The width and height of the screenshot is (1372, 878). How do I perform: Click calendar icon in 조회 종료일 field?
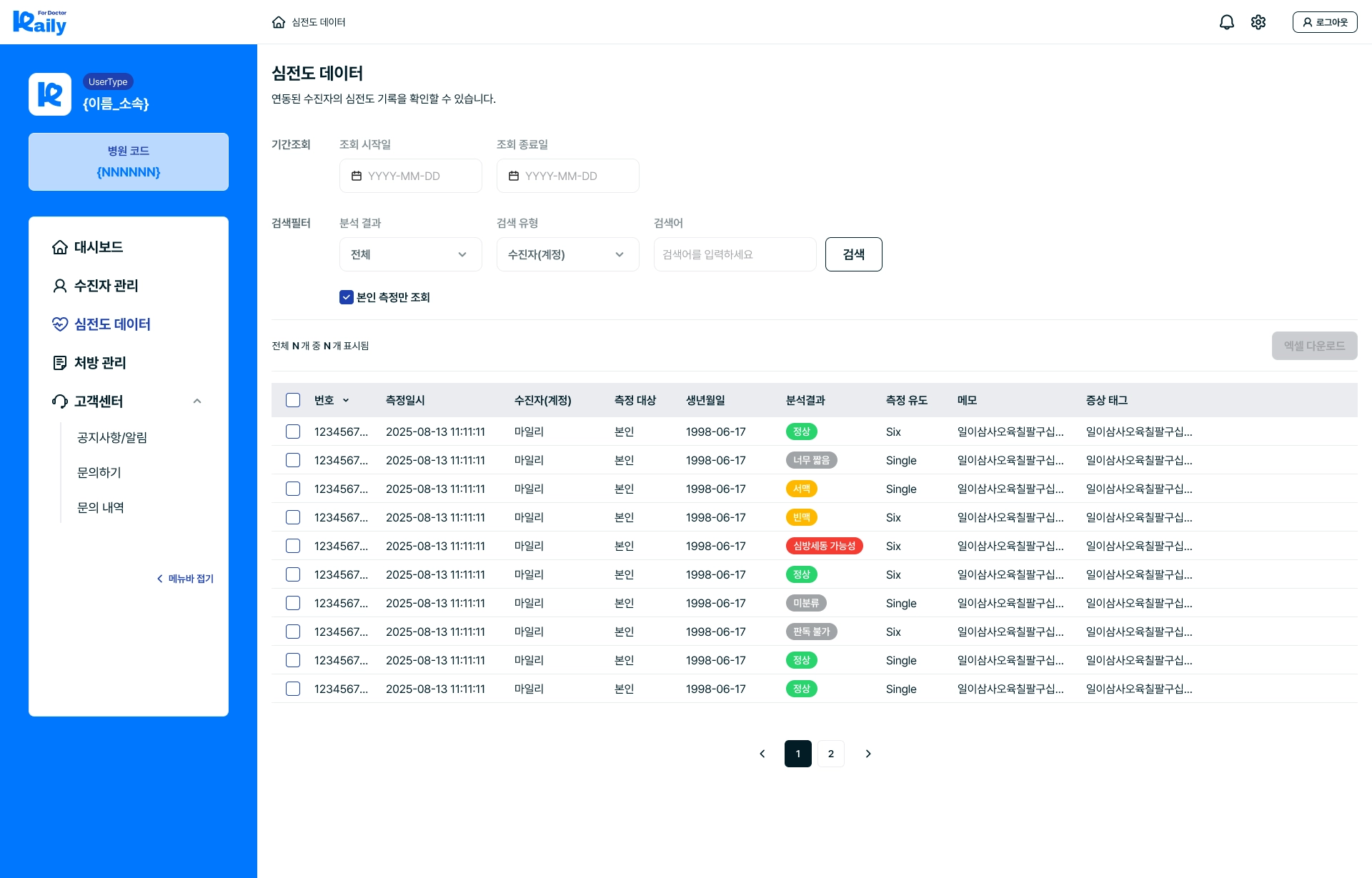tap(514, 176)
